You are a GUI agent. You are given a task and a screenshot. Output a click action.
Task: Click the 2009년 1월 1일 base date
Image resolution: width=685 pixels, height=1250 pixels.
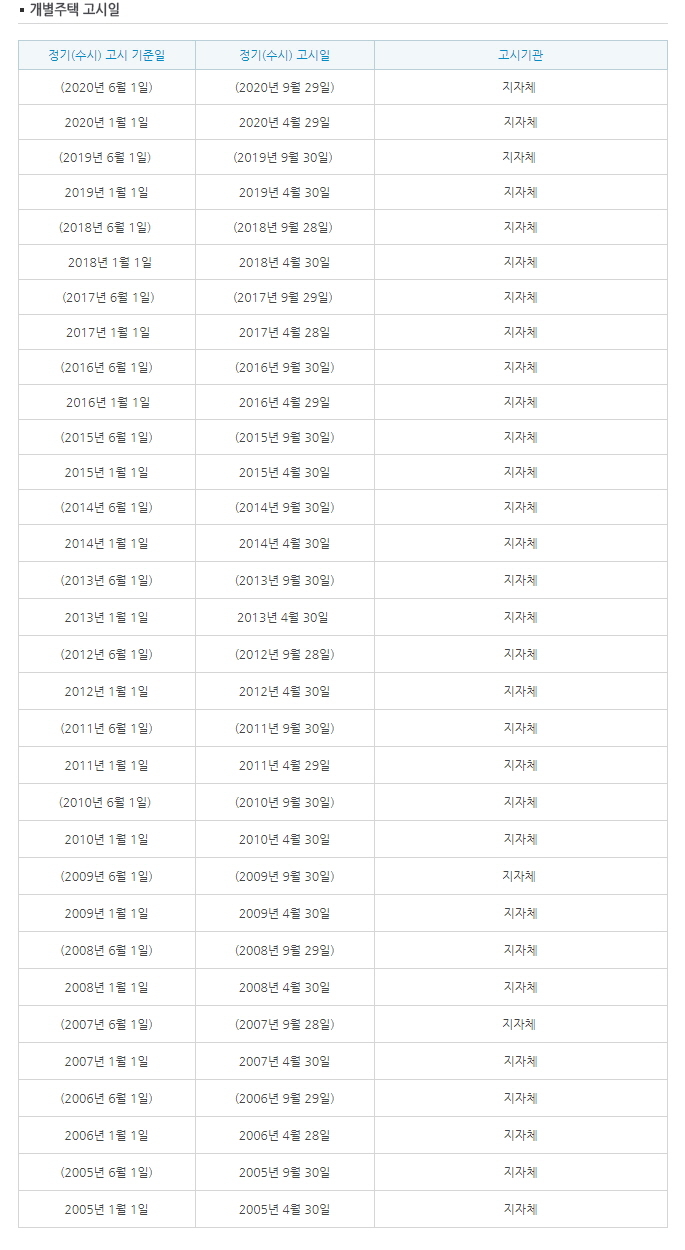(107, 913)
